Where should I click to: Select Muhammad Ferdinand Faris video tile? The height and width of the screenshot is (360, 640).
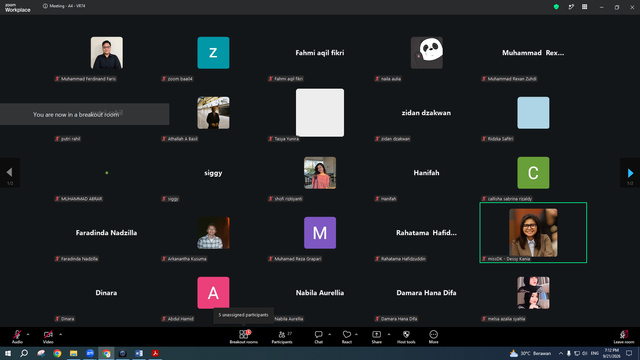pos(107,53)
